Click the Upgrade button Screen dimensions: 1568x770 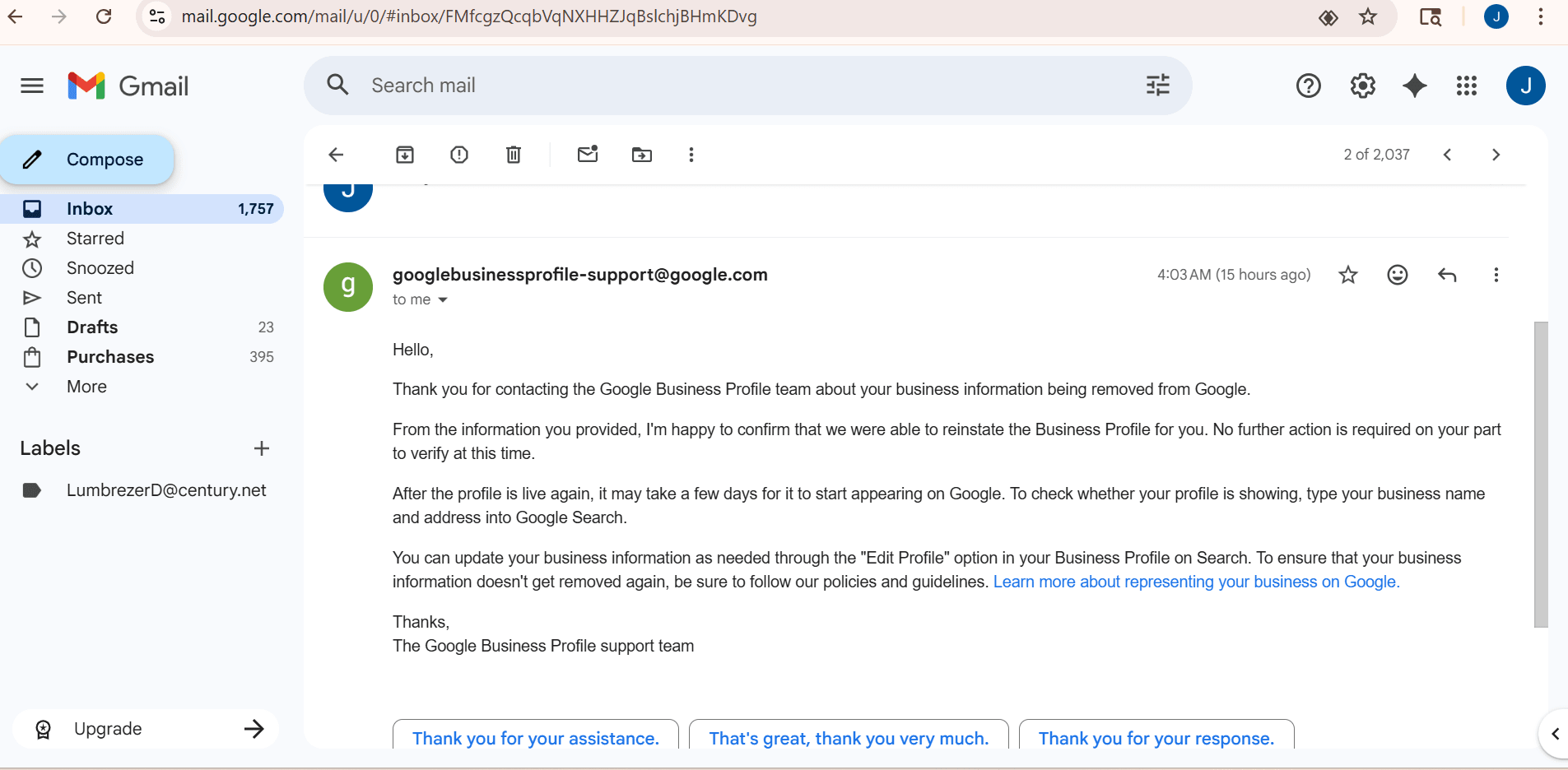(146, 729)
